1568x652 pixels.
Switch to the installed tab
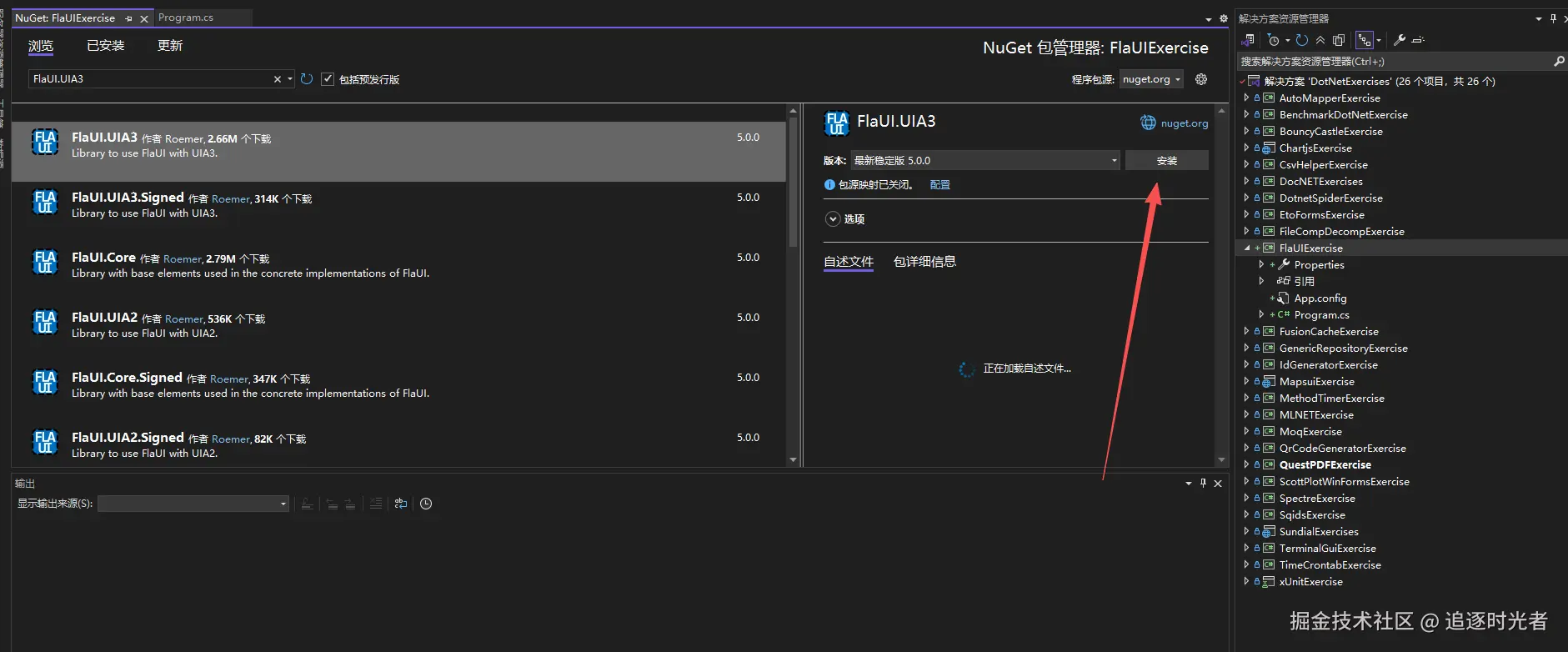point(106,46)
